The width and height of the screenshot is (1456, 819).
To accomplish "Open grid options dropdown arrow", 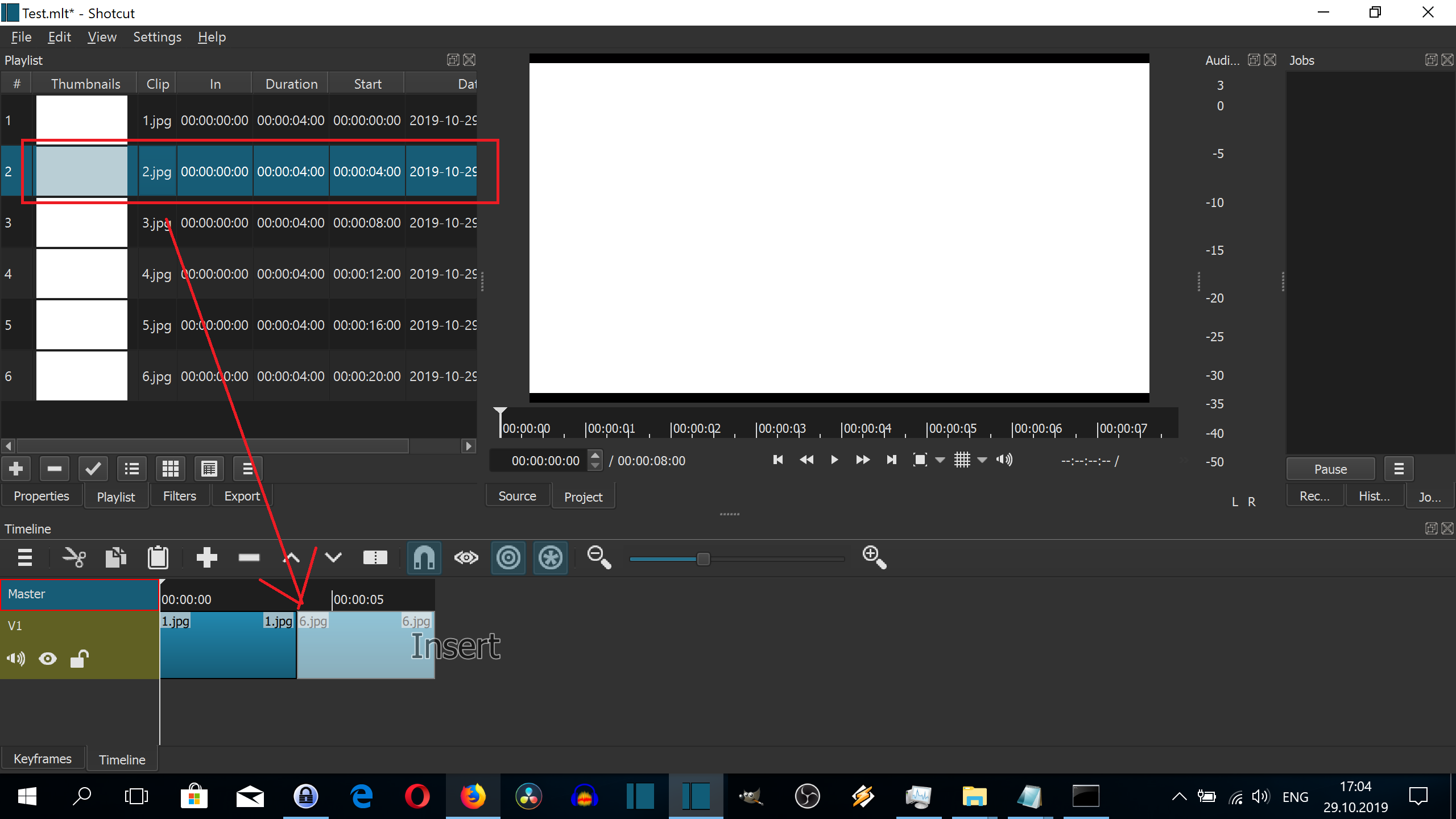I will pyautogui.click(x=982, y=460).
